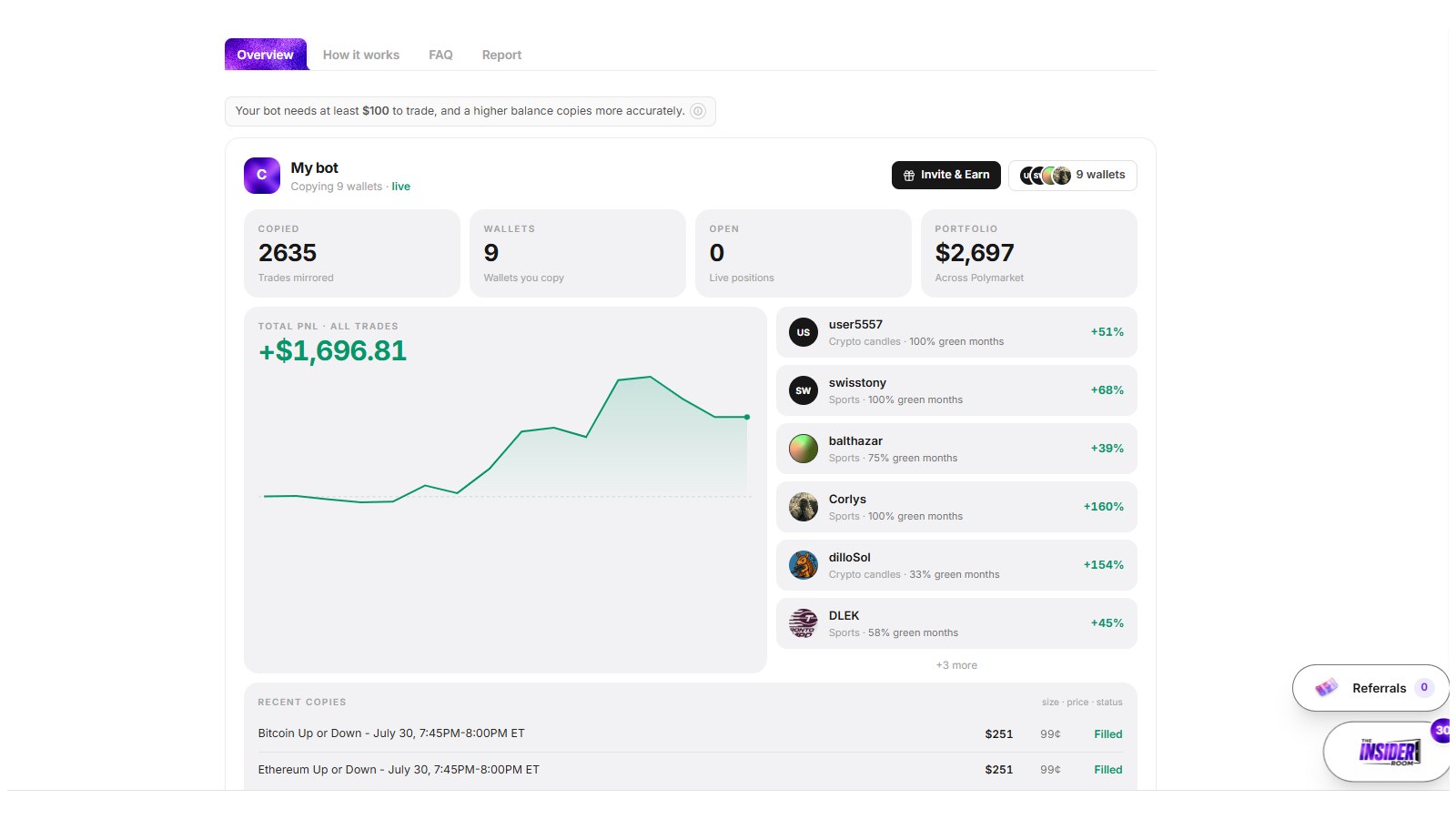Click the user5557 avatar icon

pos(804,332)
